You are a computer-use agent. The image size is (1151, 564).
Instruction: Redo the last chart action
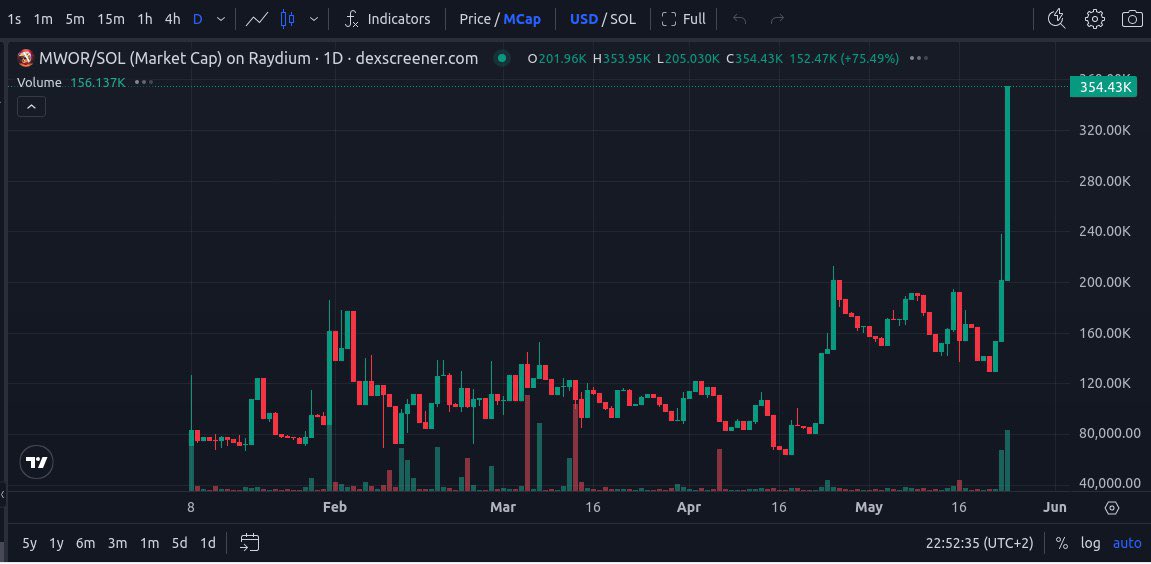[x=777, y=19]
